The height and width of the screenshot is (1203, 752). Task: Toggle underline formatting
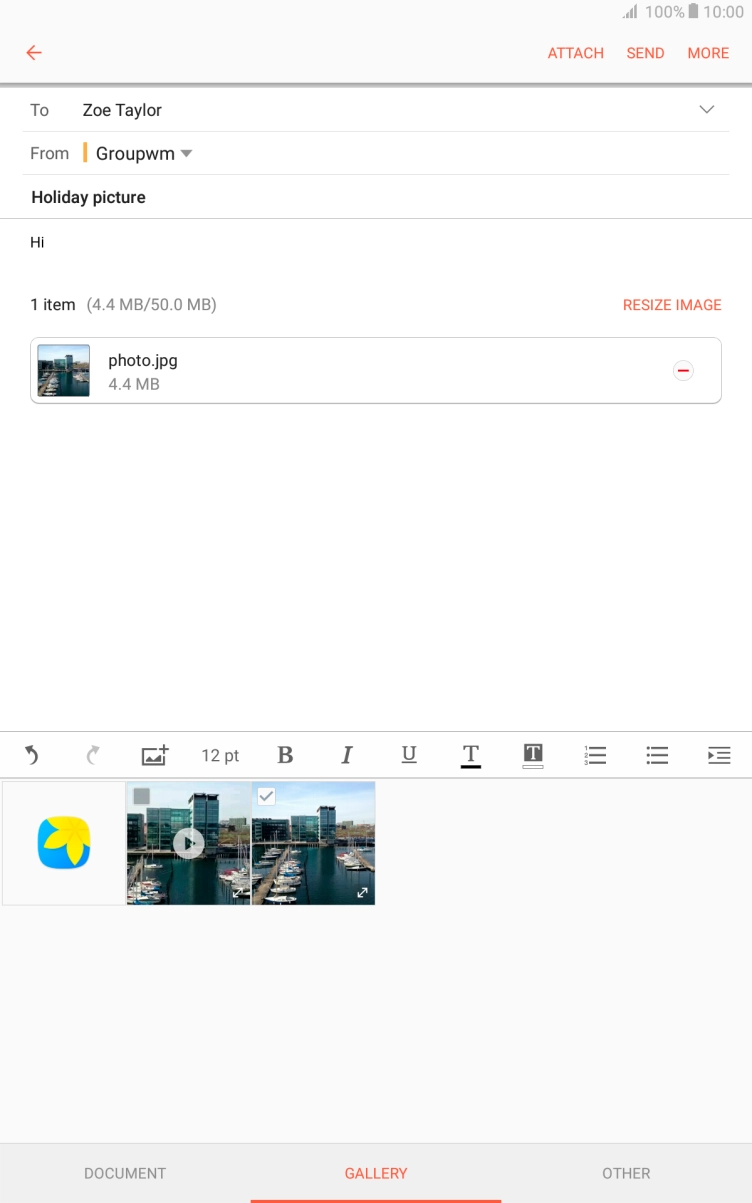point(409,755)
